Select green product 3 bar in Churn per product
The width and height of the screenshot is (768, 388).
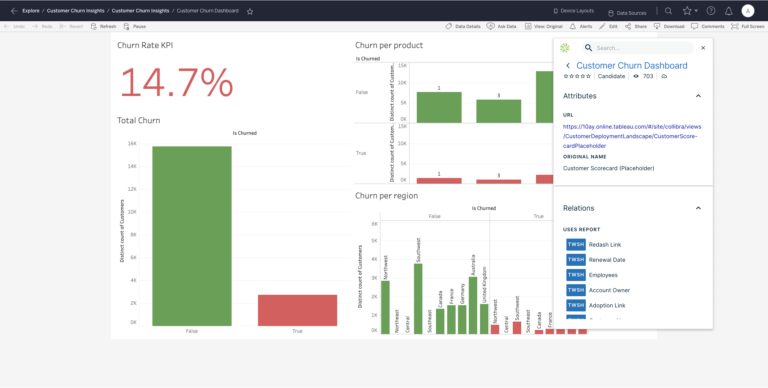point(499,111)
